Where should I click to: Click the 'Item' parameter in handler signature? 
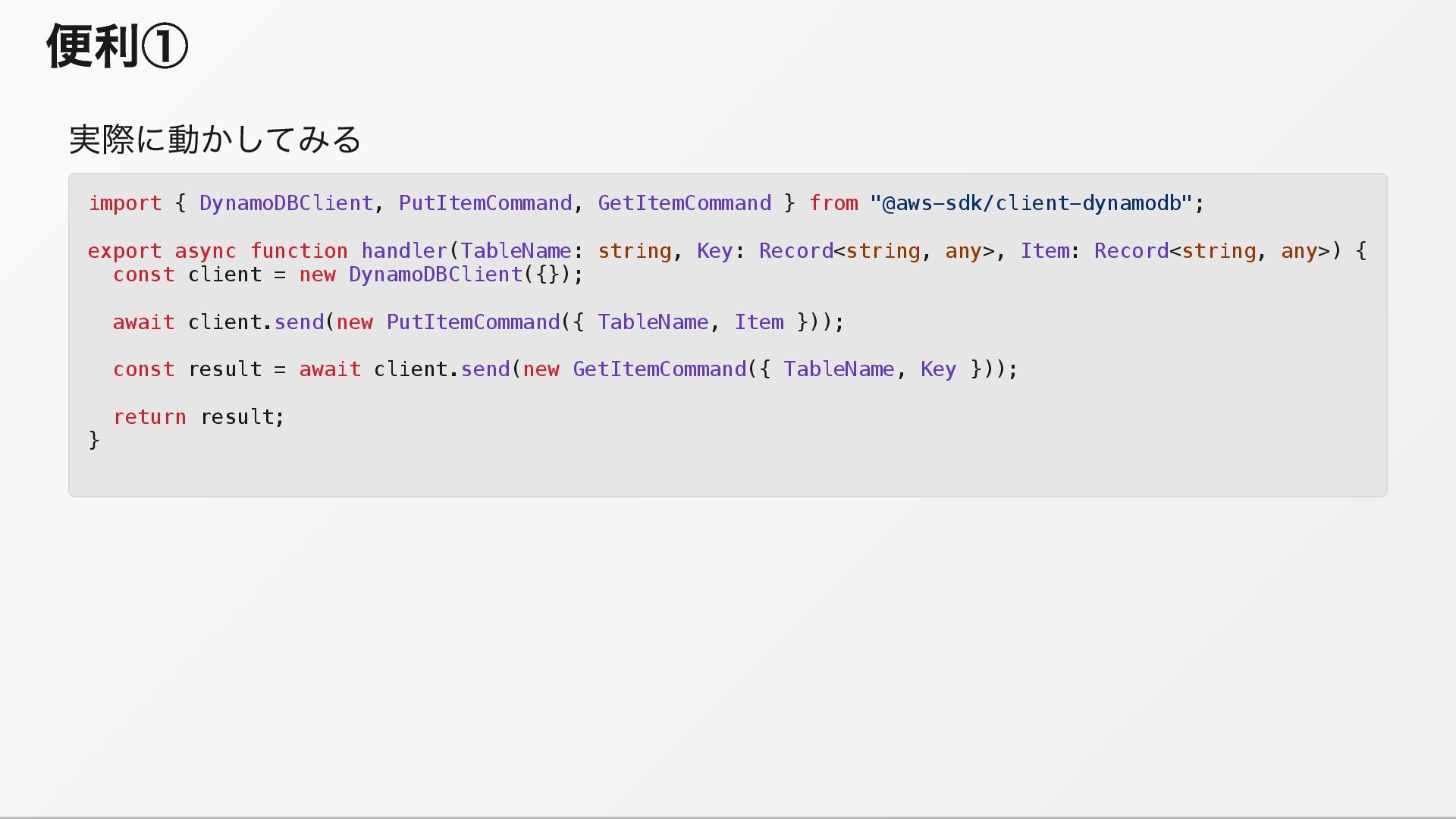[1044, 251]
